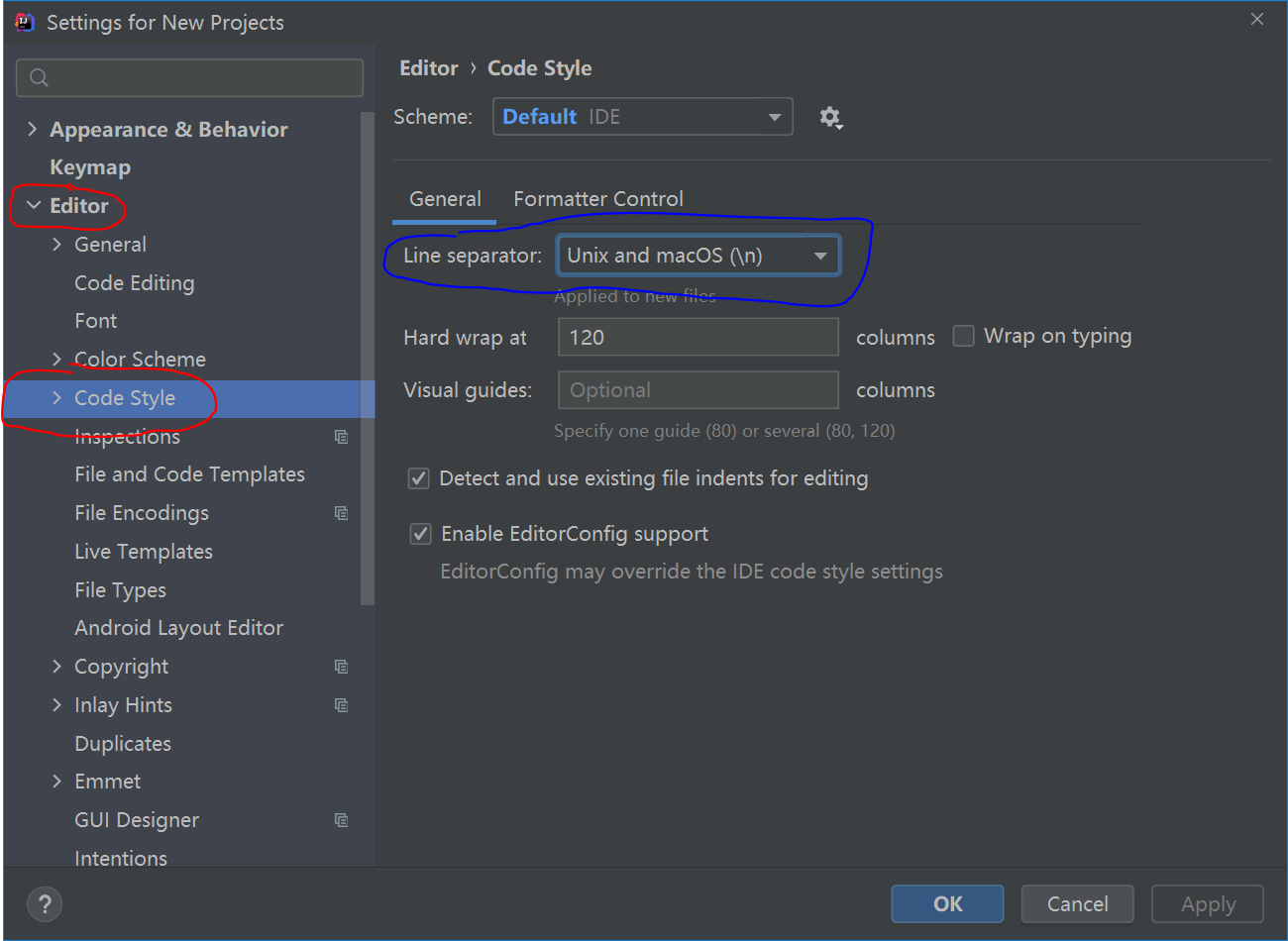Click the scheme settings gear icon
1288x941 pixels.
[830, 118]
